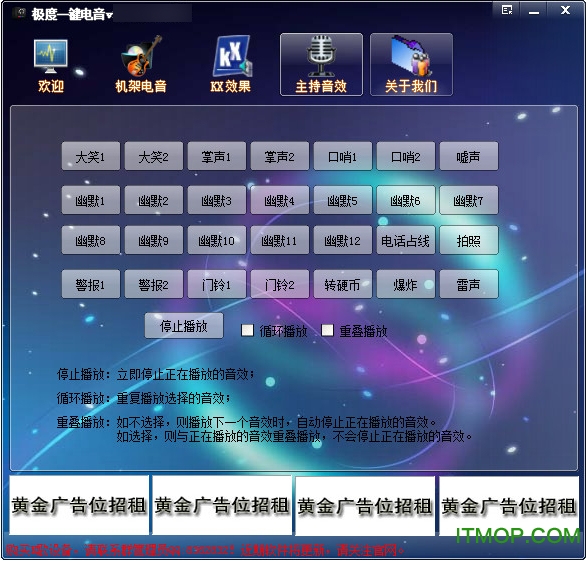Play the 幽默1 effect

tap(91, 200)
